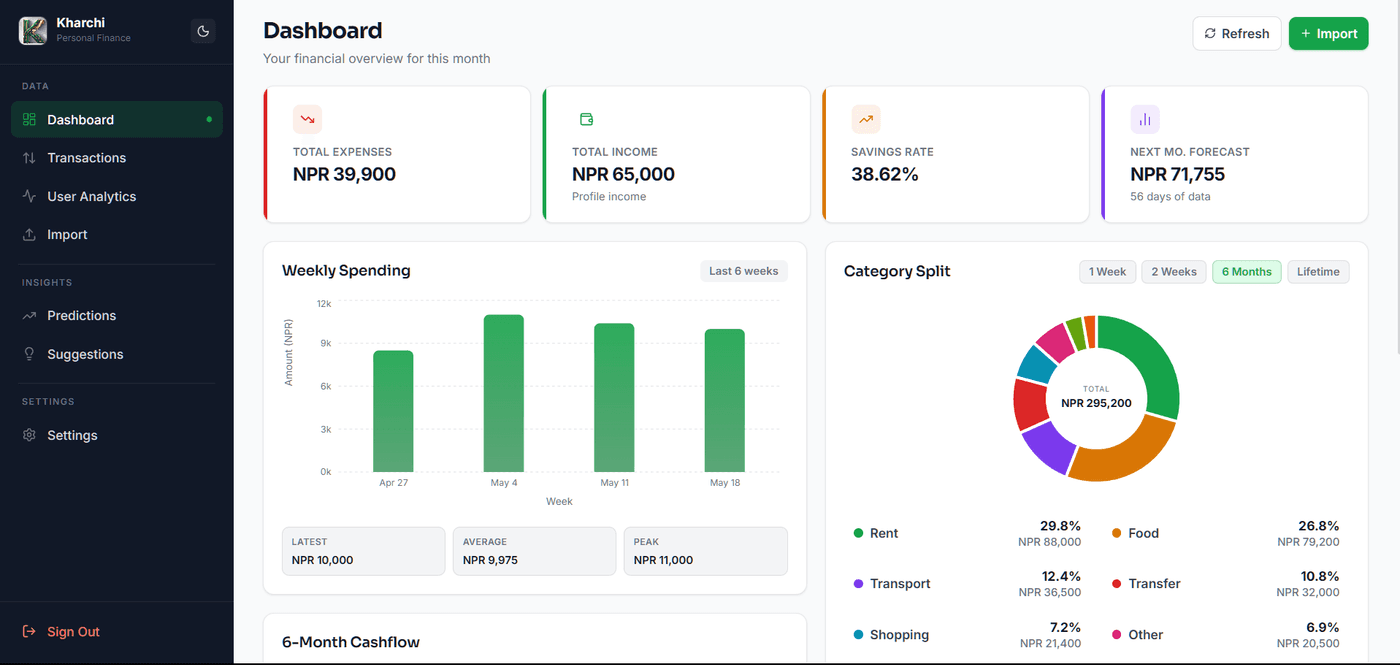Click the Transport legend purple dot

858,584
